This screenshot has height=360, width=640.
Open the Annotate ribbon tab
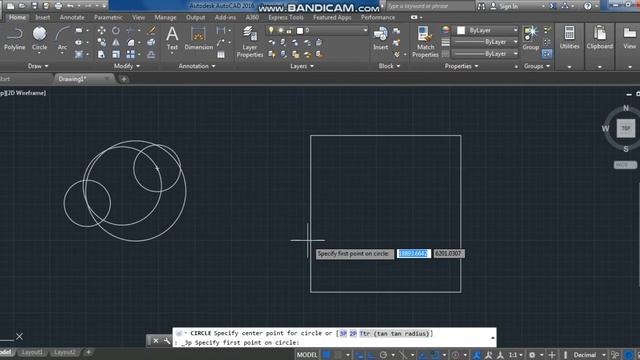tap(72, 17)
